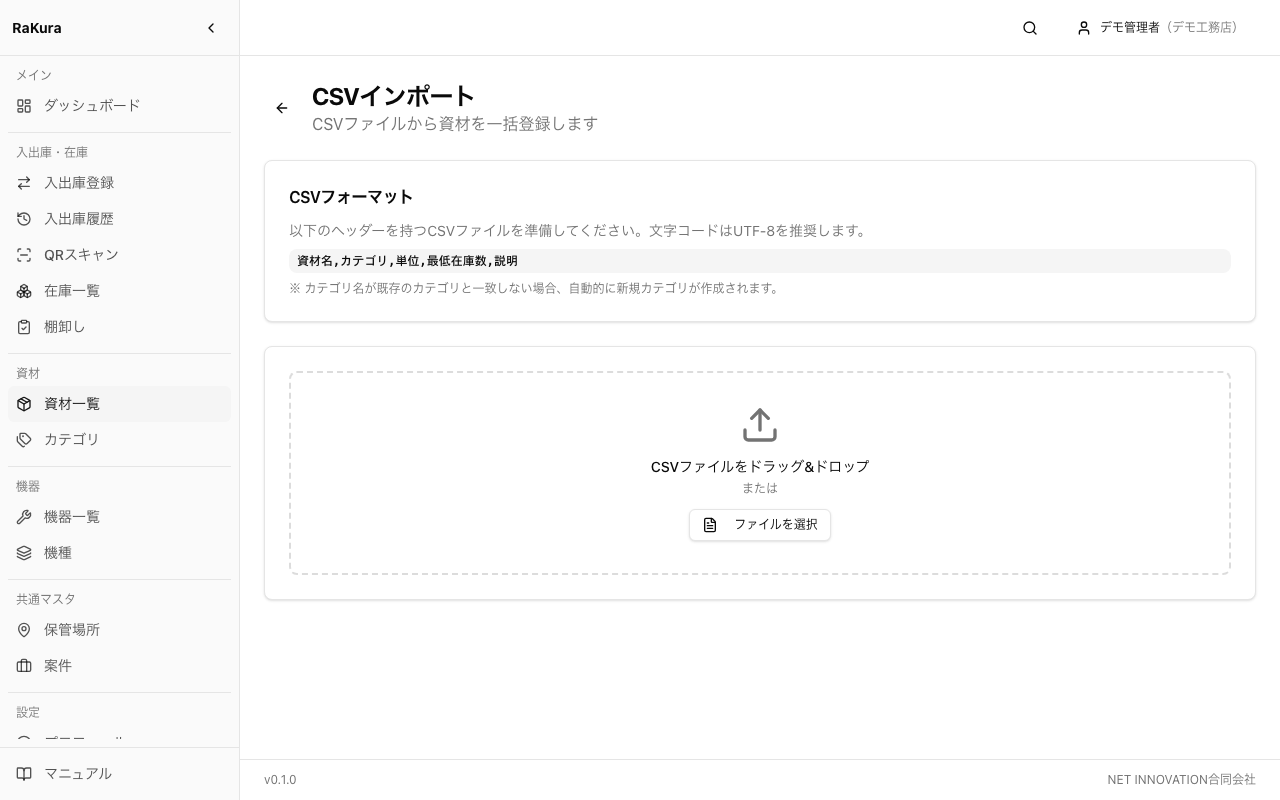Image resolution: width=1280 pixels, height=800 pixels.
Task: Click NET INNOVATION合同会社 footer text
Action: coord(1181,780)
